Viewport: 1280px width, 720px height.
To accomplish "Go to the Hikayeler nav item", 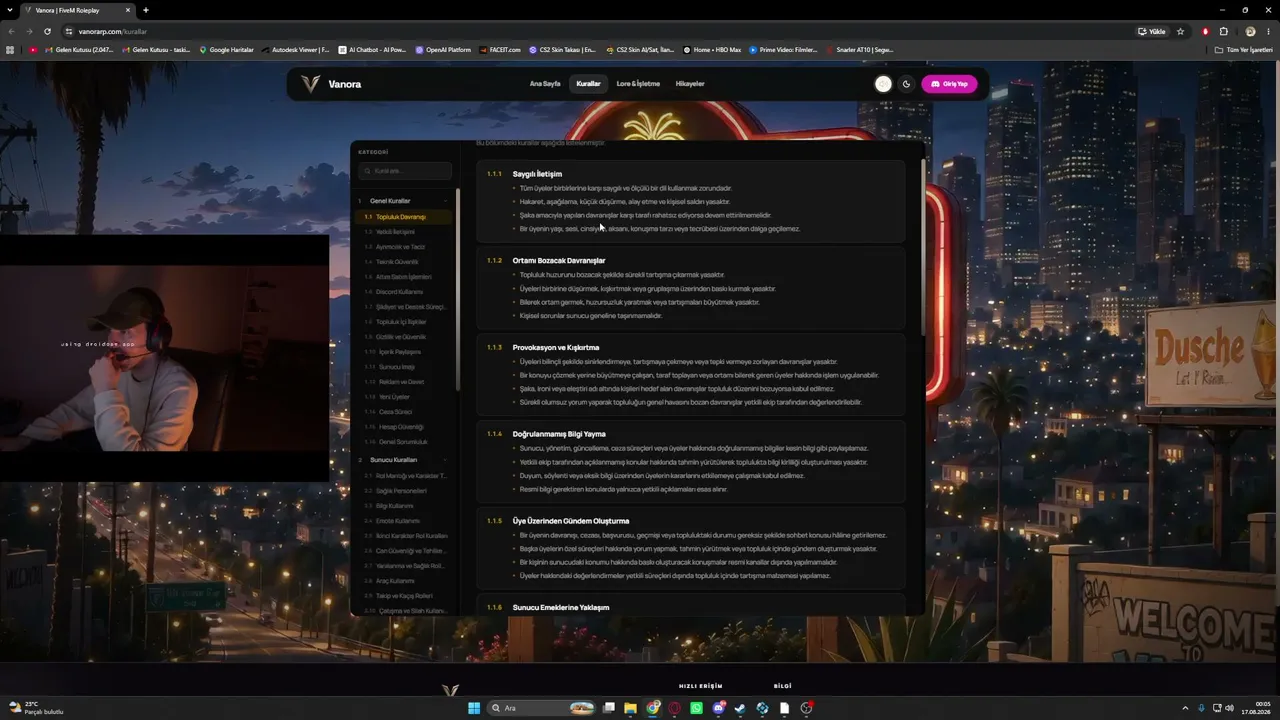I will pos(690,84).
